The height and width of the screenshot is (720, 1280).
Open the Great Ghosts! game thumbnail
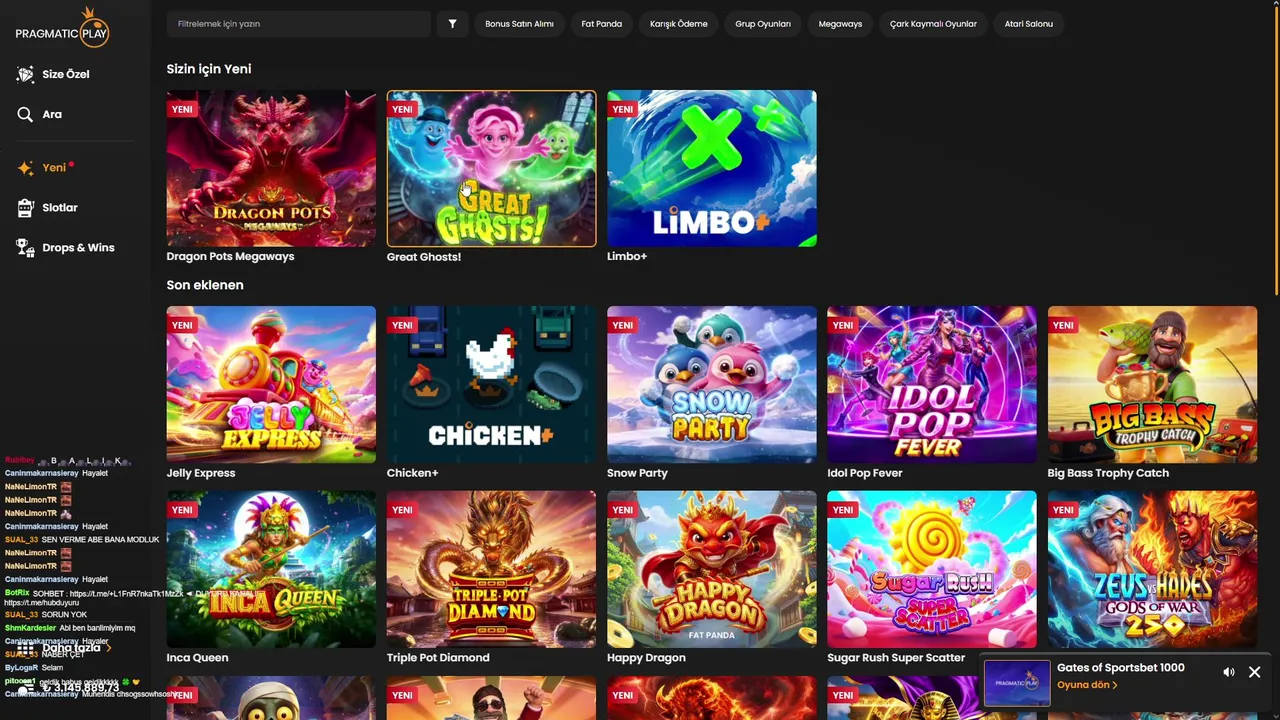pos(491,168)
